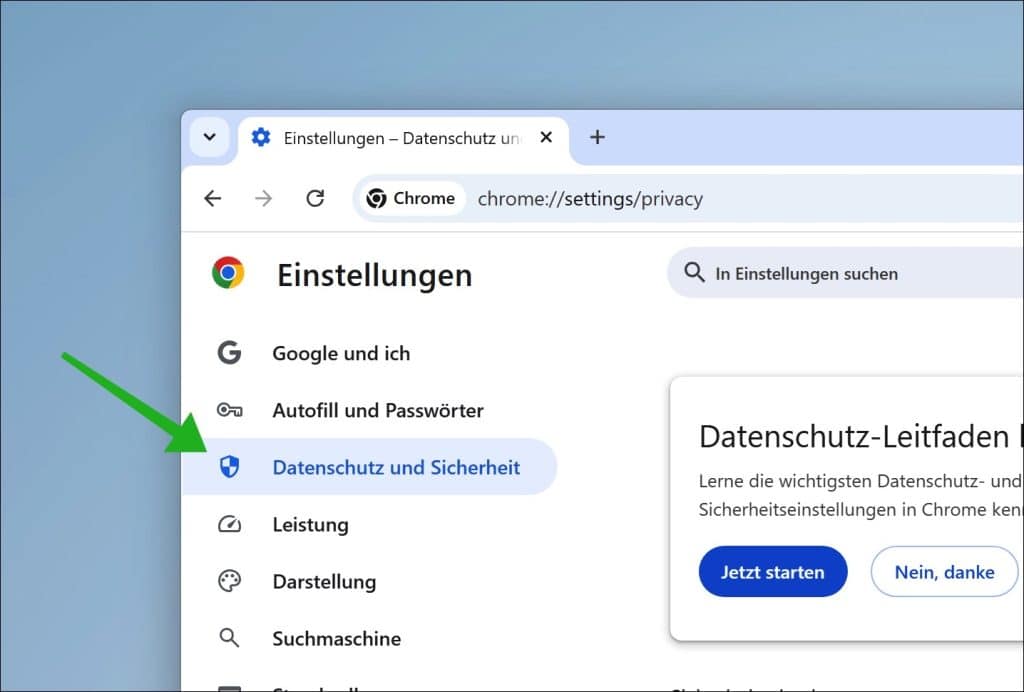Open Darstellung via the palette icon

click(x=229, y=581)
